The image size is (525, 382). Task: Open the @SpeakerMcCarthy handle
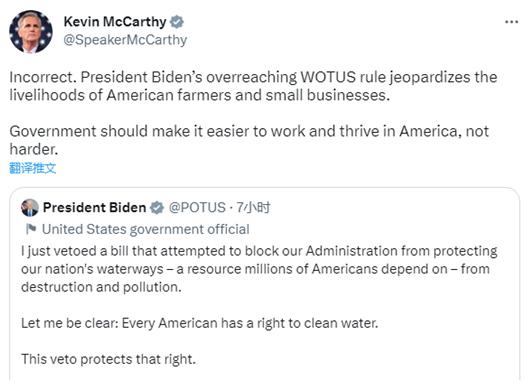tap(125, 40)
